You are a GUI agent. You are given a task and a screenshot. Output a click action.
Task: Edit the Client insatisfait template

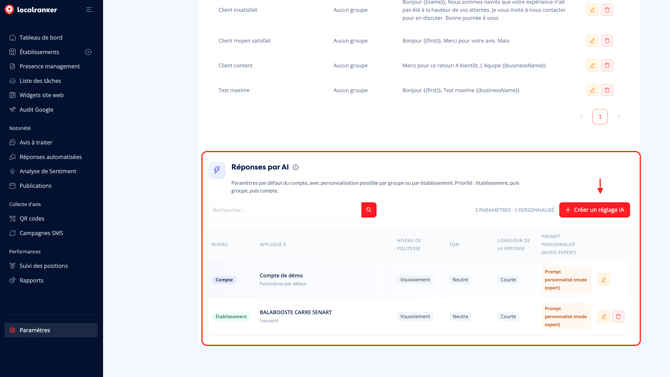(x=592, y=10)
